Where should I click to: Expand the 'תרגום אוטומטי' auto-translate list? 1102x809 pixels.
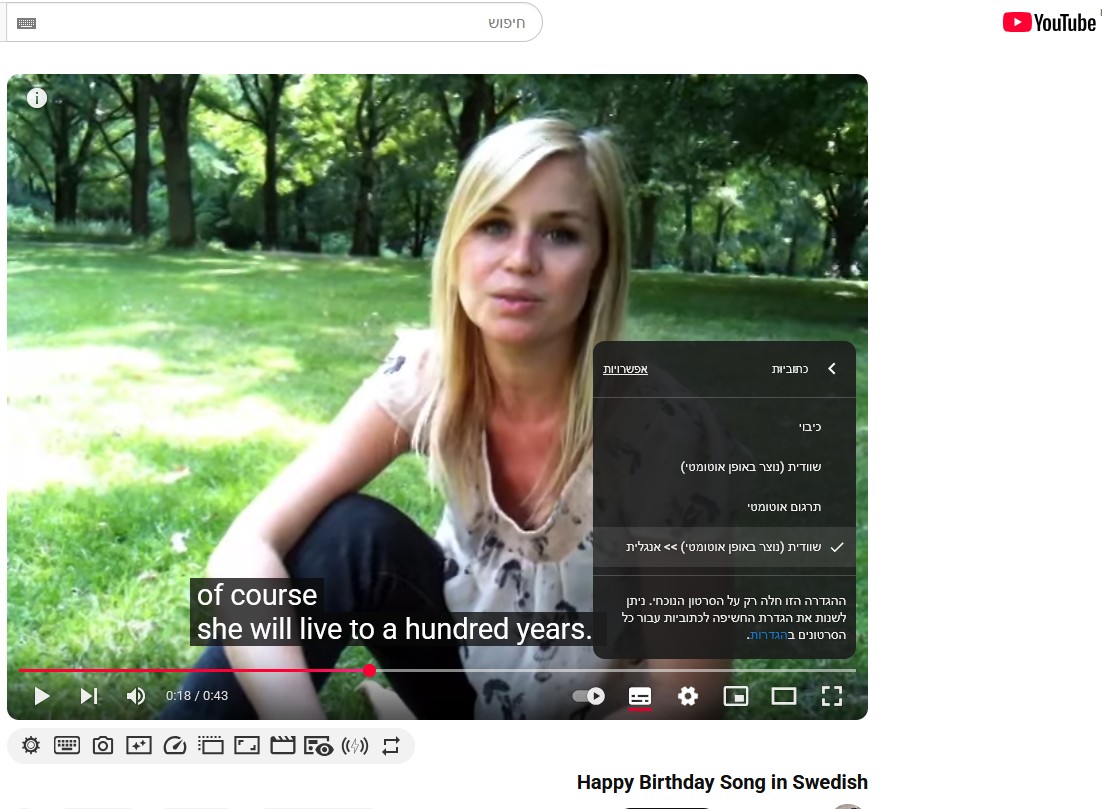[x=783, y=507]
